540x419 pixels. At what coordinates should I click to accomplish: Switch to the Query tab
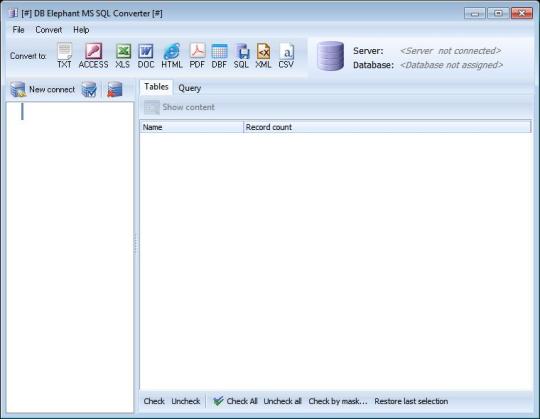(189, 88)
